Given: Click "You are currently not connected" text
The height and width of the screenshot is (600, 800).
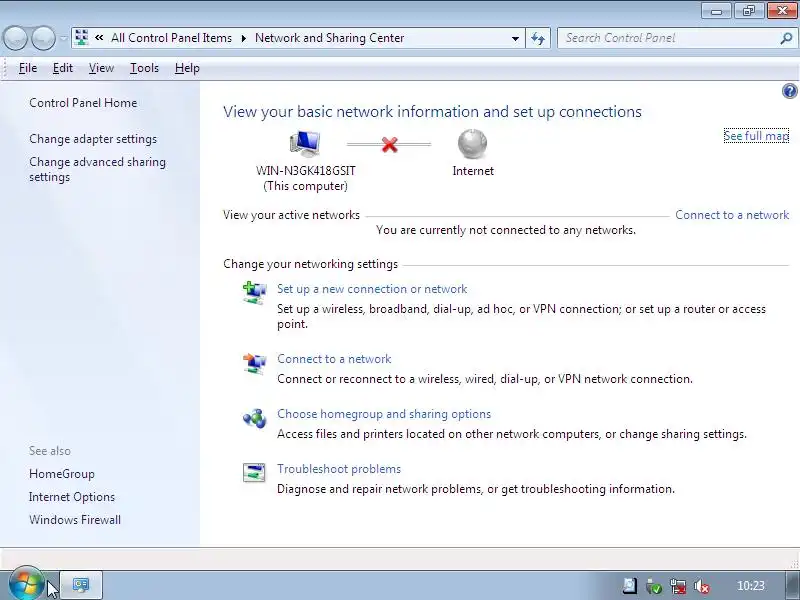Looking at the screenshot, I should point(506,230).
